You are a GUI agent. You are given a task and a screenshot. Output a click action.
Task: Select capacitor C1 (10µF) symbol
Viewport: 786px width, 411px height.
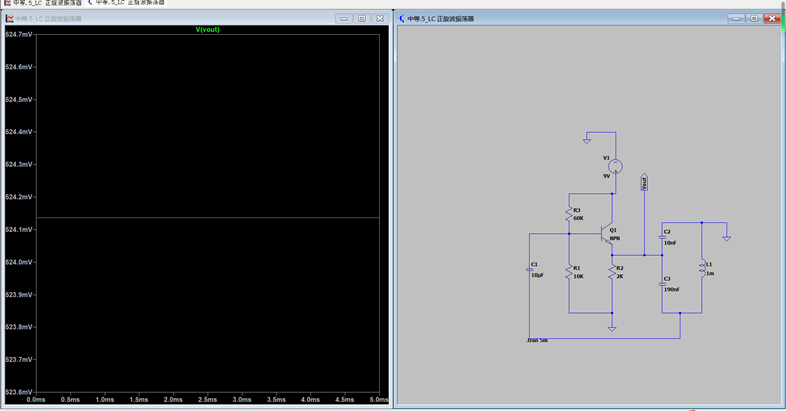coord(529,269)
